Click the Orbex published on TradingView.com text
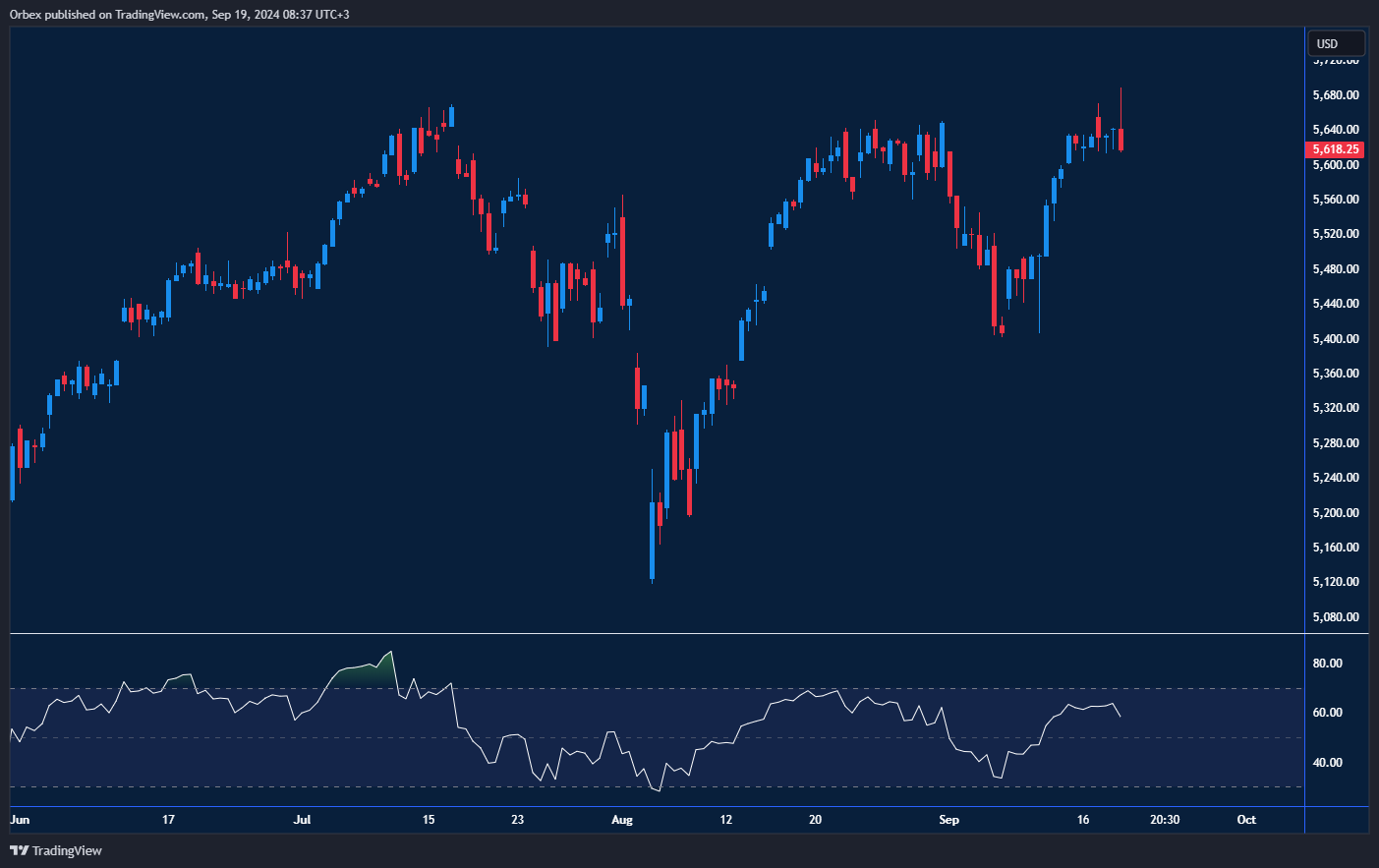The width and height of the screenshot is (1379, 868). [179, 14]
